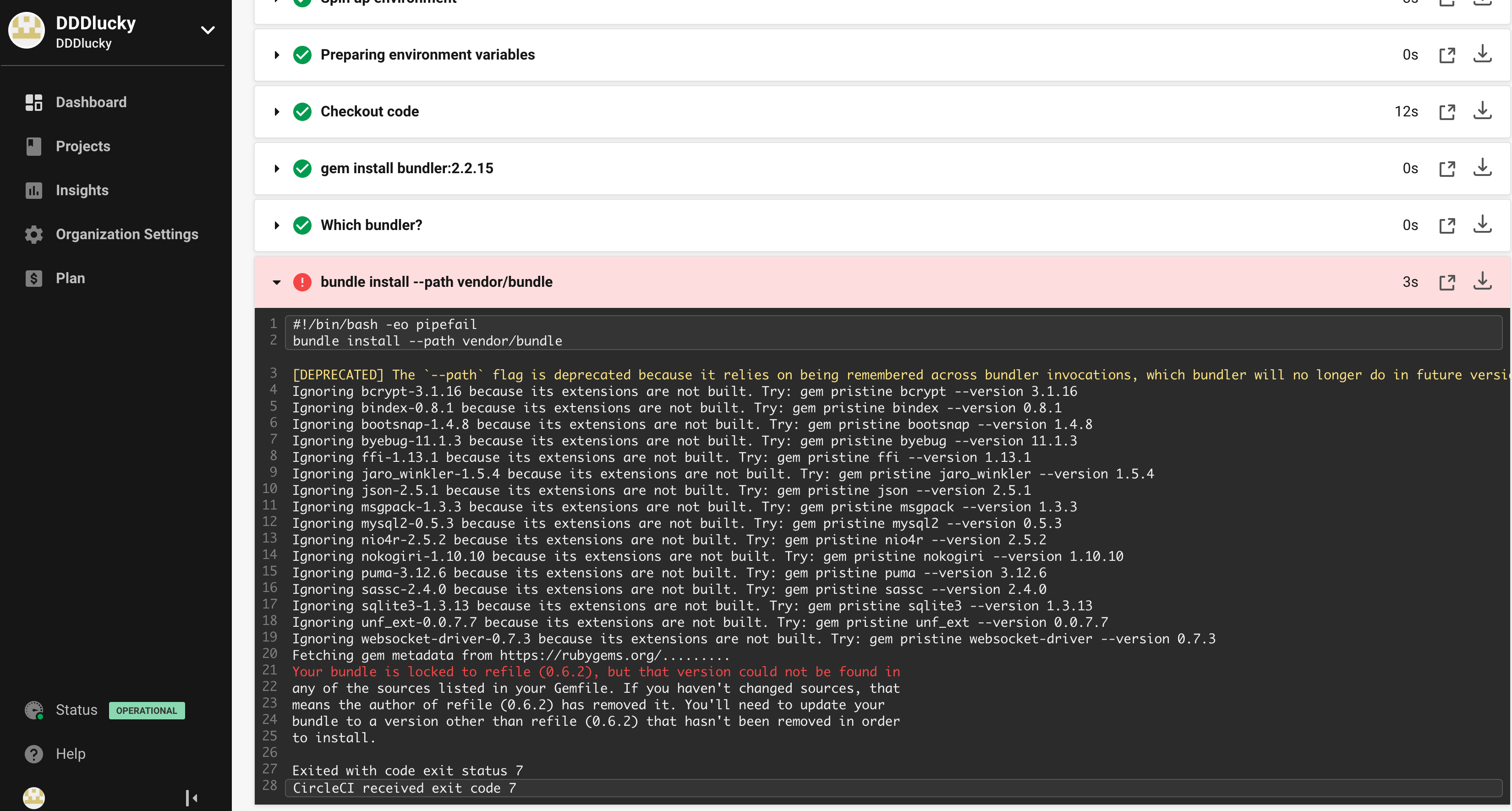Collapse the bundle install --path vendor/bundle step
Viewport: 1512px width, 811px height.
coord(278,281)
